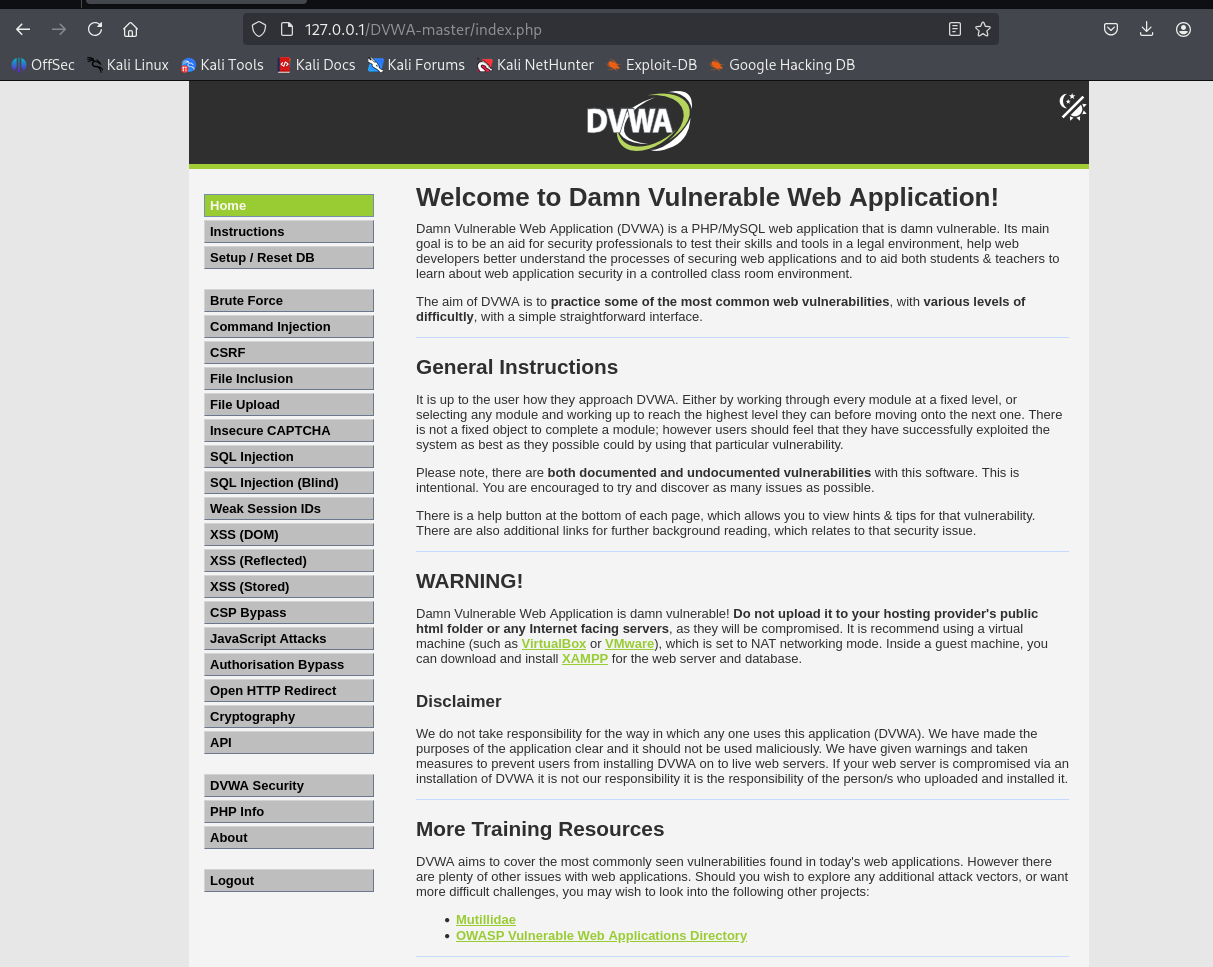Open the About page
Image resolution: width=1213 pixels, height=967 pixels.
289,837
